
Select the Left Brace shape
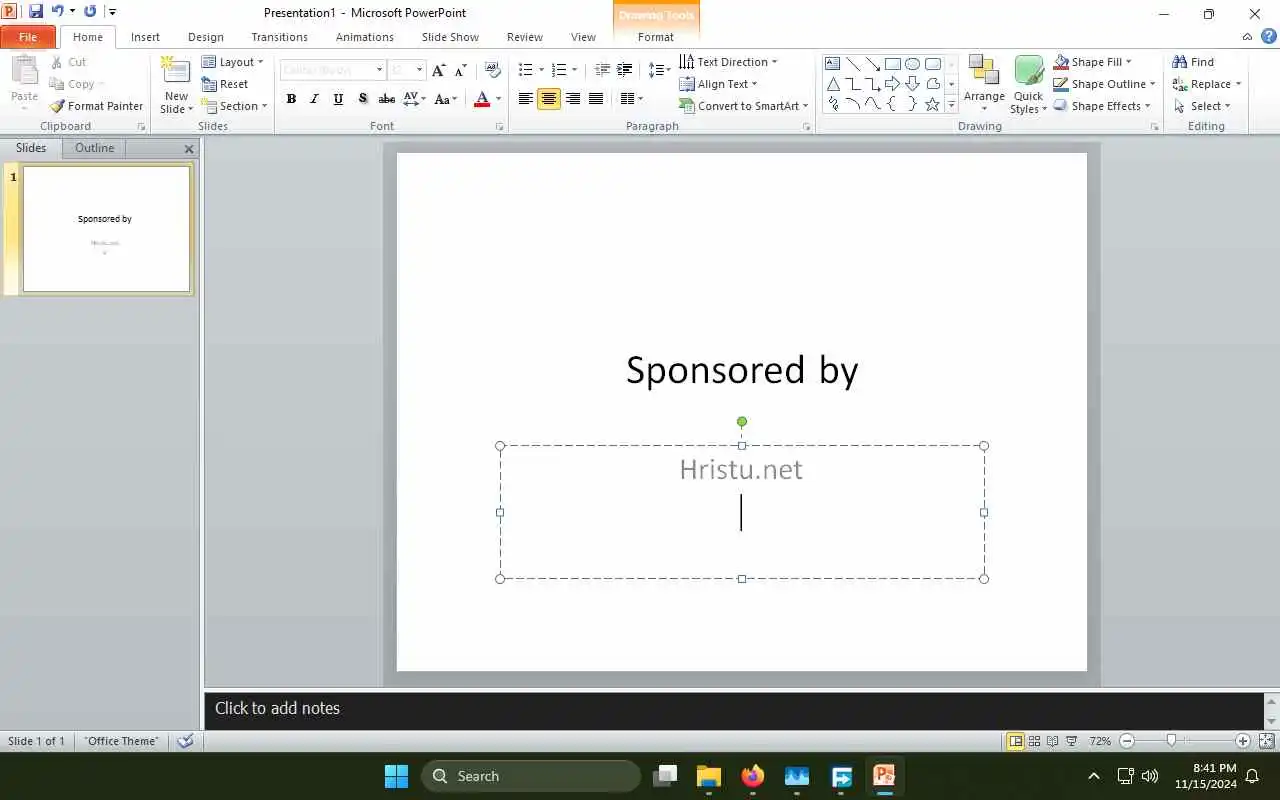click(x=893, y=103)
